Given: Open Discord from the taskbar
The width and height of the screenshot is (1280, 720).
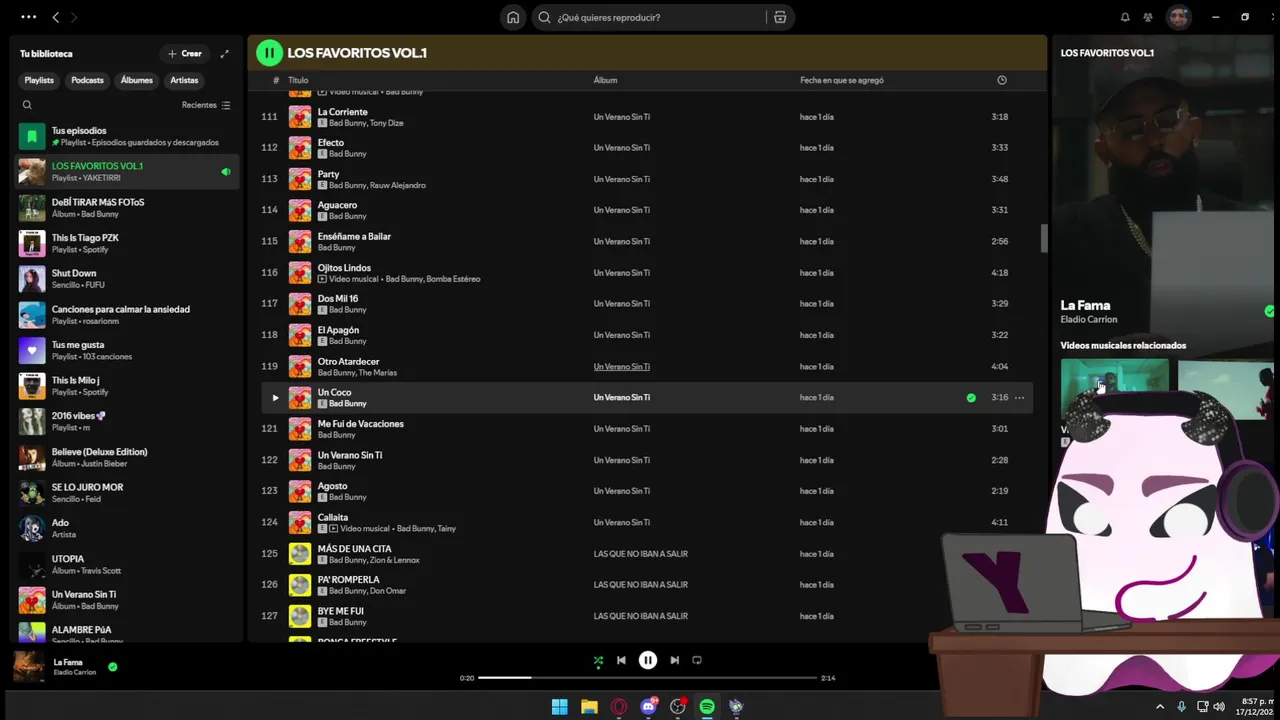Looking at the screenshot, I should (649, 707).
